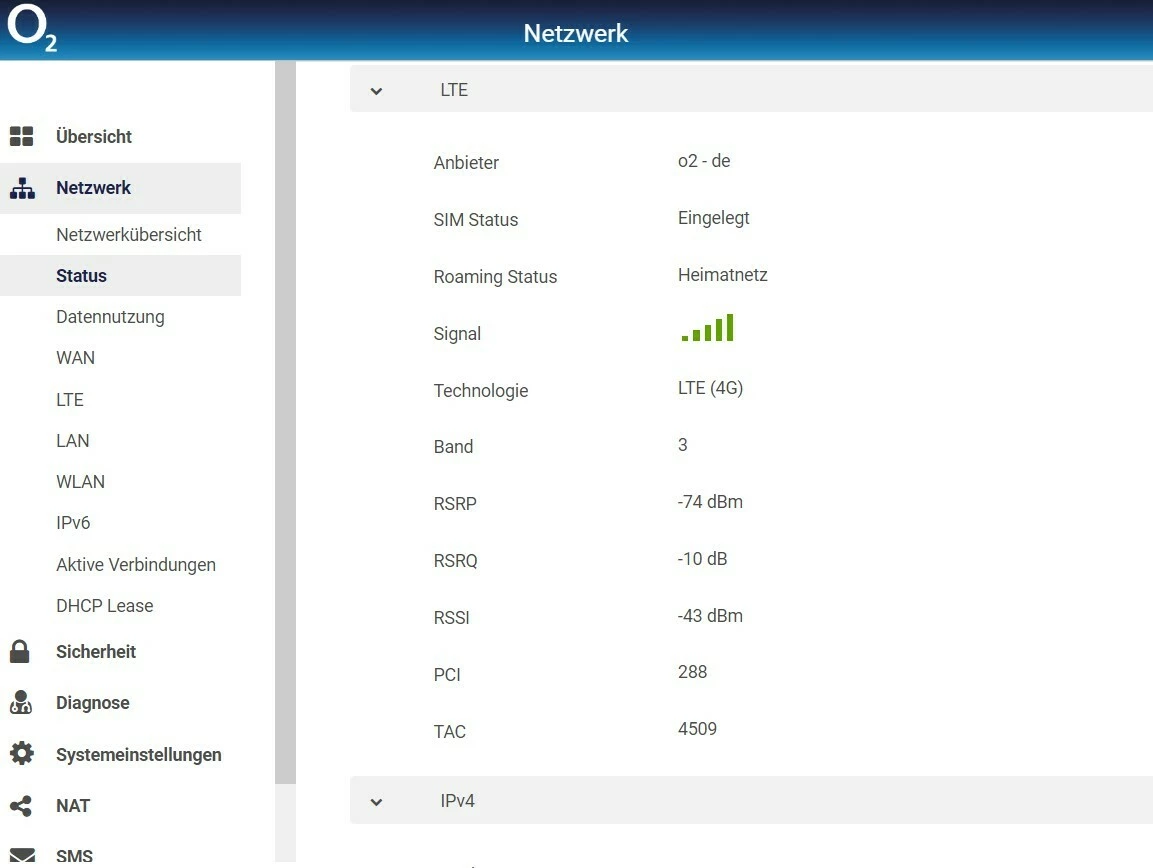The image size is (1153, 868).
Task: Go to Aktive Verbindungen submenu
Action: tap(136, 565)
